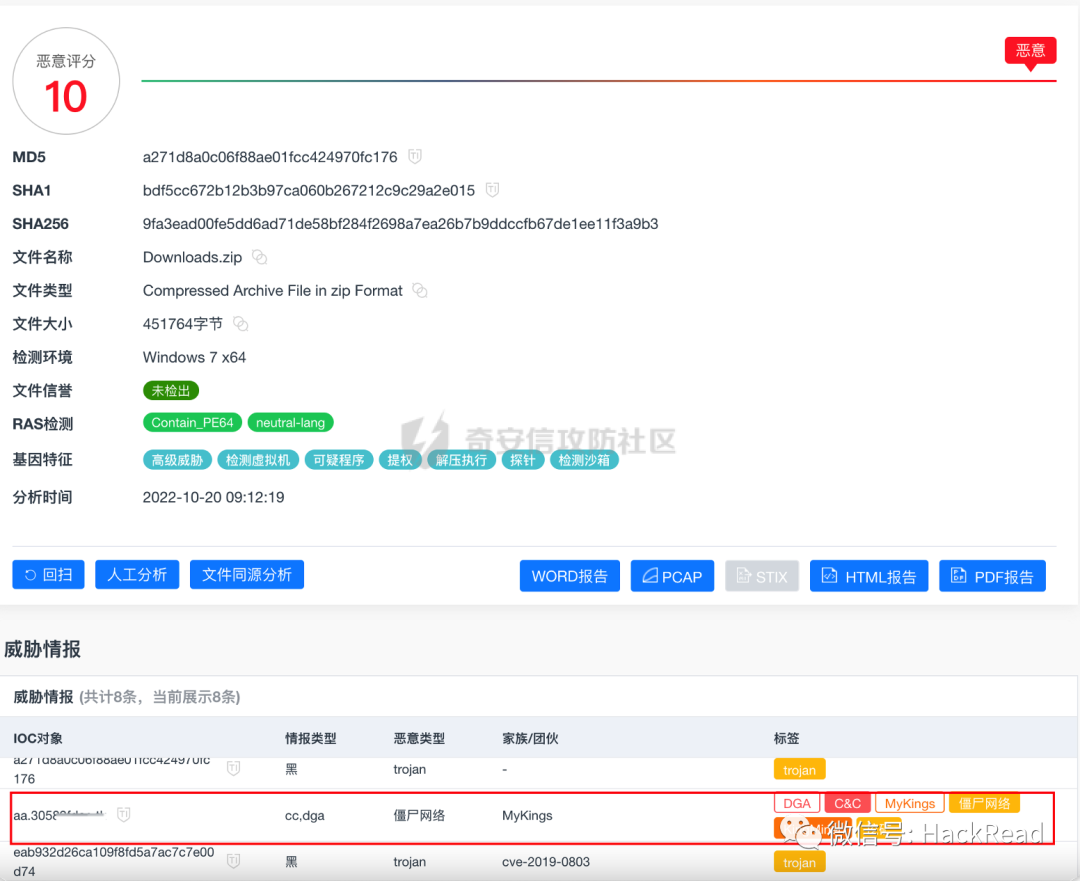Click the greyed STIX export button
This screenshot has height=881, width=1080.
[x=762, y=576]
